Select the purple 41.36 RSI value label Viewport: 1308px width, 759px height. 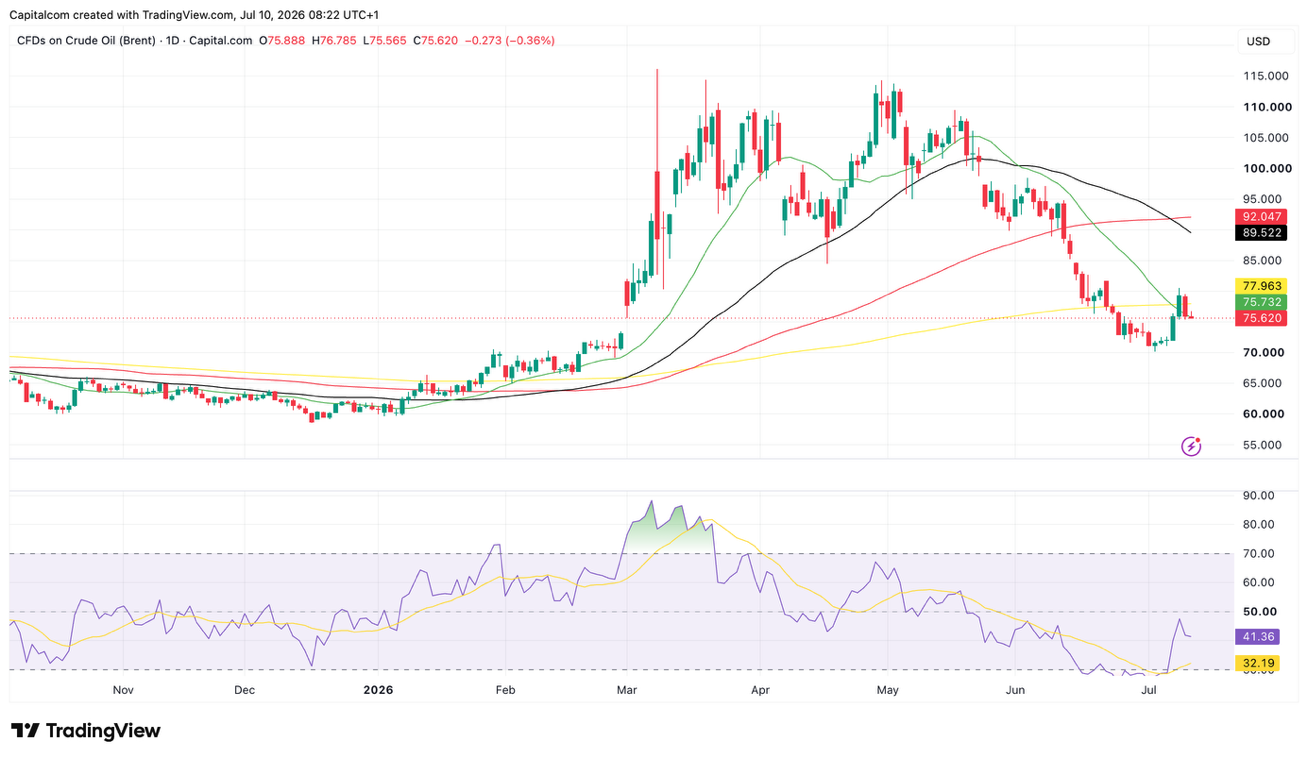(x=1258, y=636)
